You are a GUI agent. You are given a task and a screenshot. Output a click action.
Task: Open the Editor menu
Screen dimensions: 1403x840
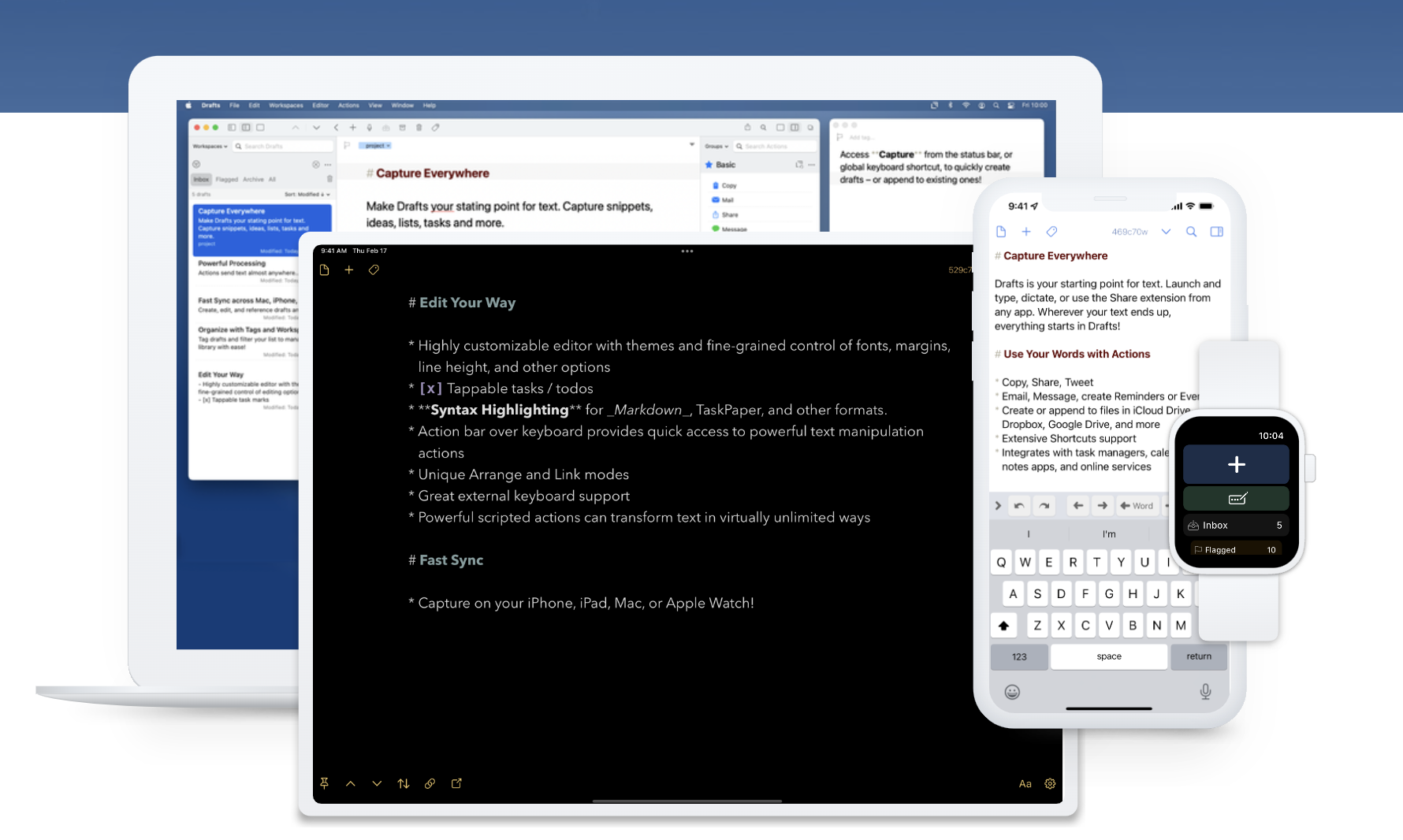[x=321, y=105]
